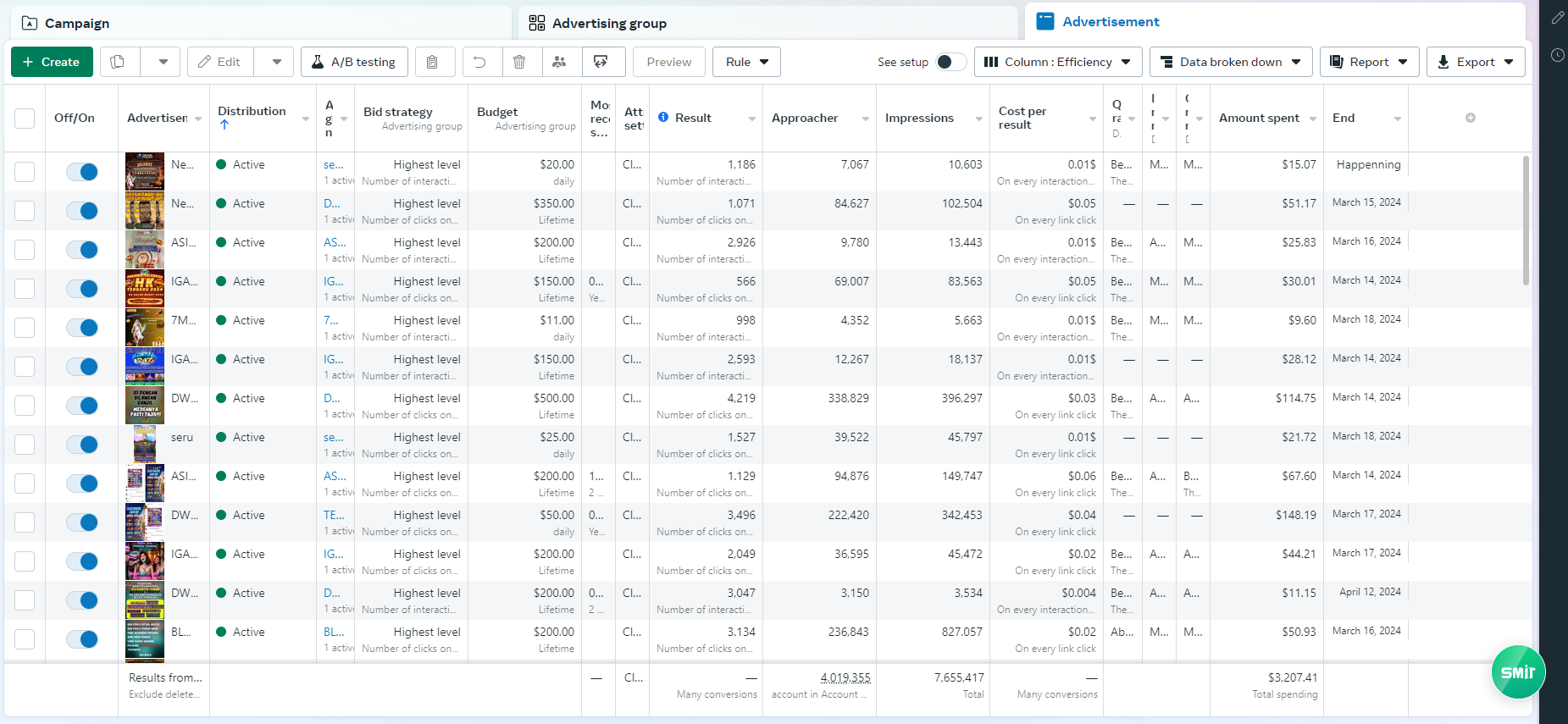Screen dimensions: 1568x724
Task: Click the info icon next to Result
Action: (663, 118)
